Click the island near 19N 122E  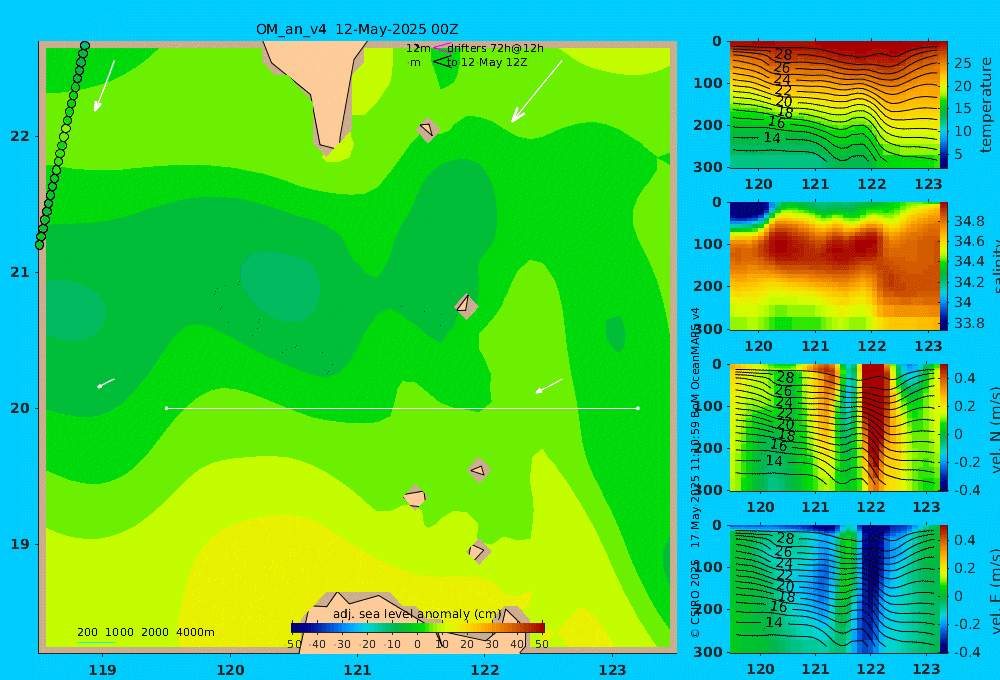pos(478,551)
